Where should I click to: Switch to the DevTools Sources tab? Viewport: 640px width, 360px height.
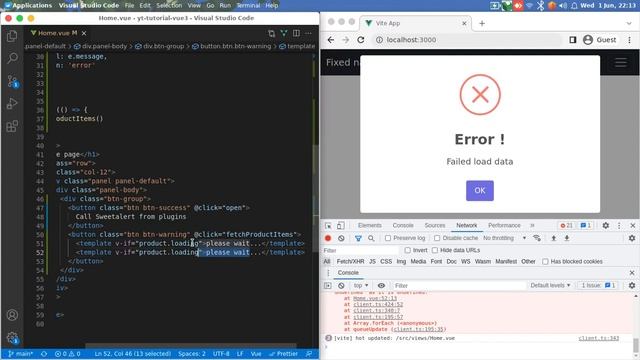pyautogui.click(x=435, y=225)
